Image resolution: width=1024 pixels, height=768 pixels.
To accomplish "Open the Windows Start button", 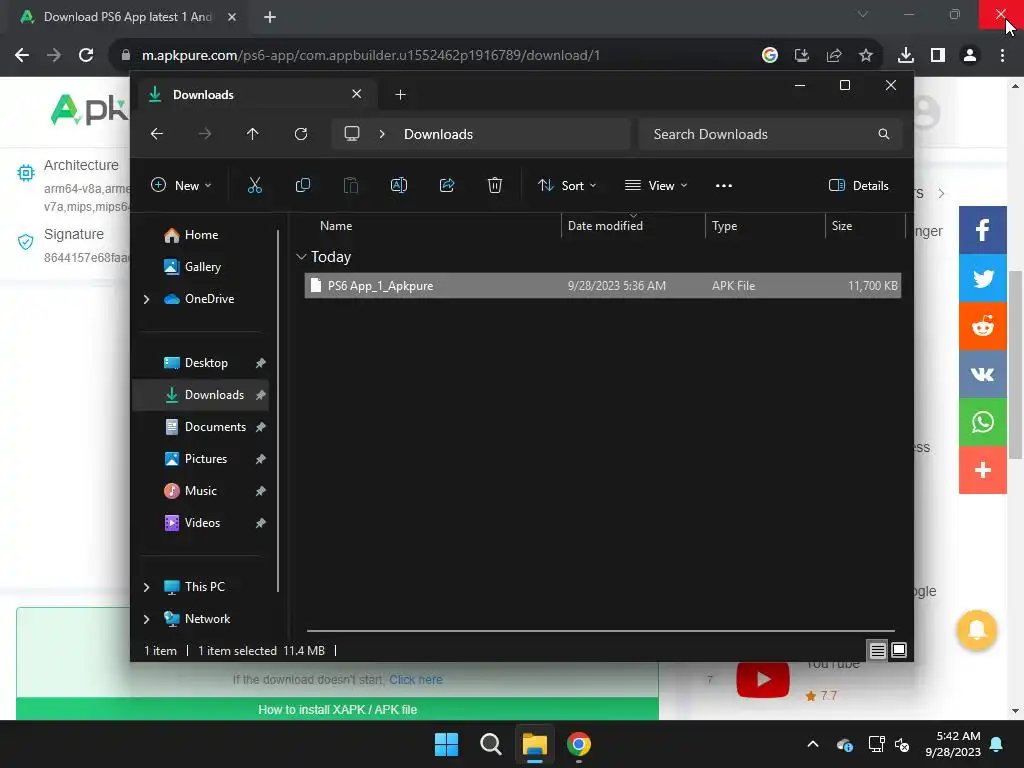I will 447,744.
